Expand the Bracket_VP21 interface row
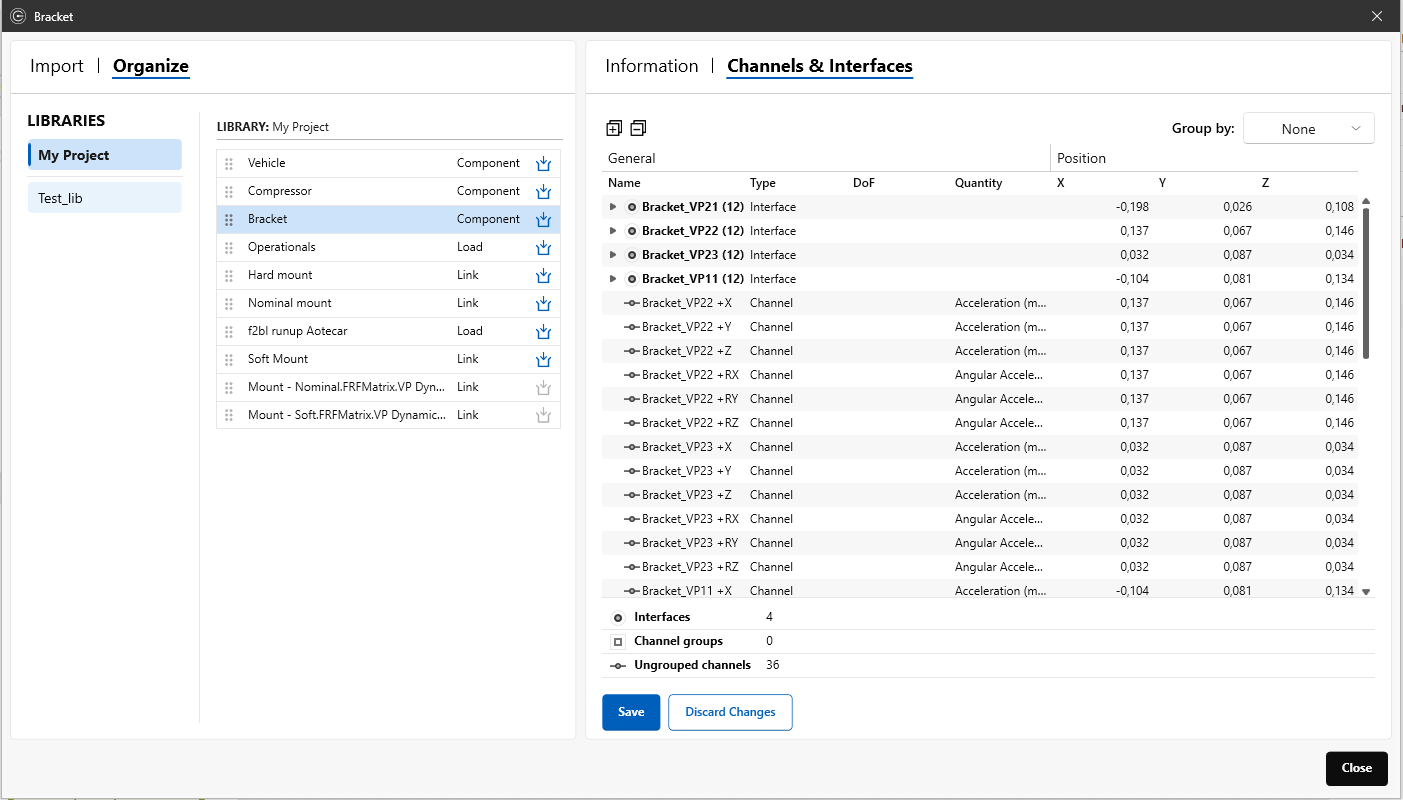Screen dimensions: 1403x800 [613, 207]
